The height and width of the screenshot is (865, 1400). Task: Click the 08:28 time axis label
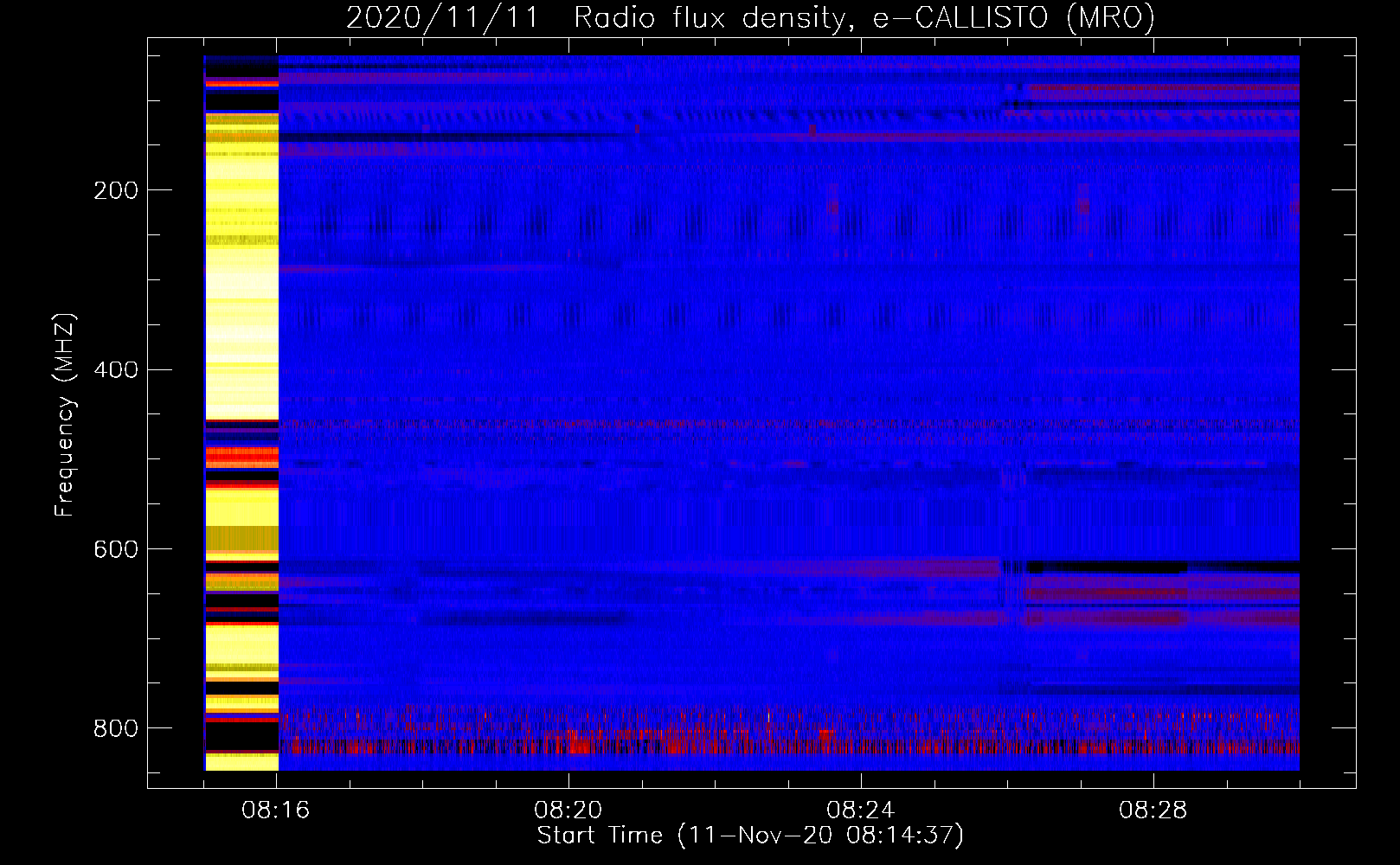(1153, 811)
